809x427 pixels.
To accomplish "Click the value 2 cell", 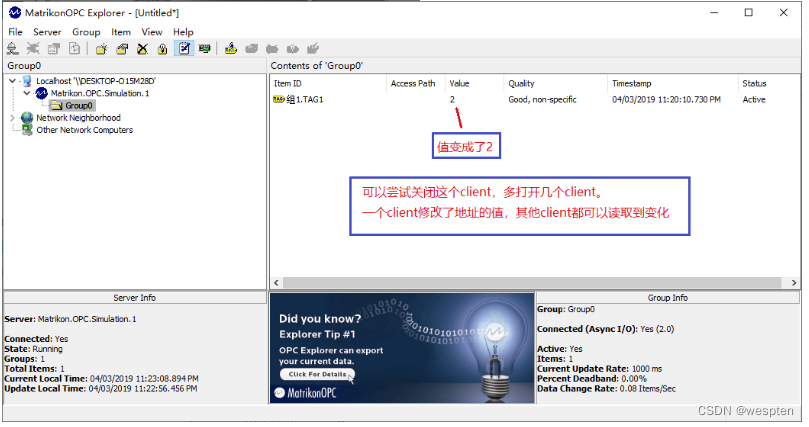I will [452, 100].
